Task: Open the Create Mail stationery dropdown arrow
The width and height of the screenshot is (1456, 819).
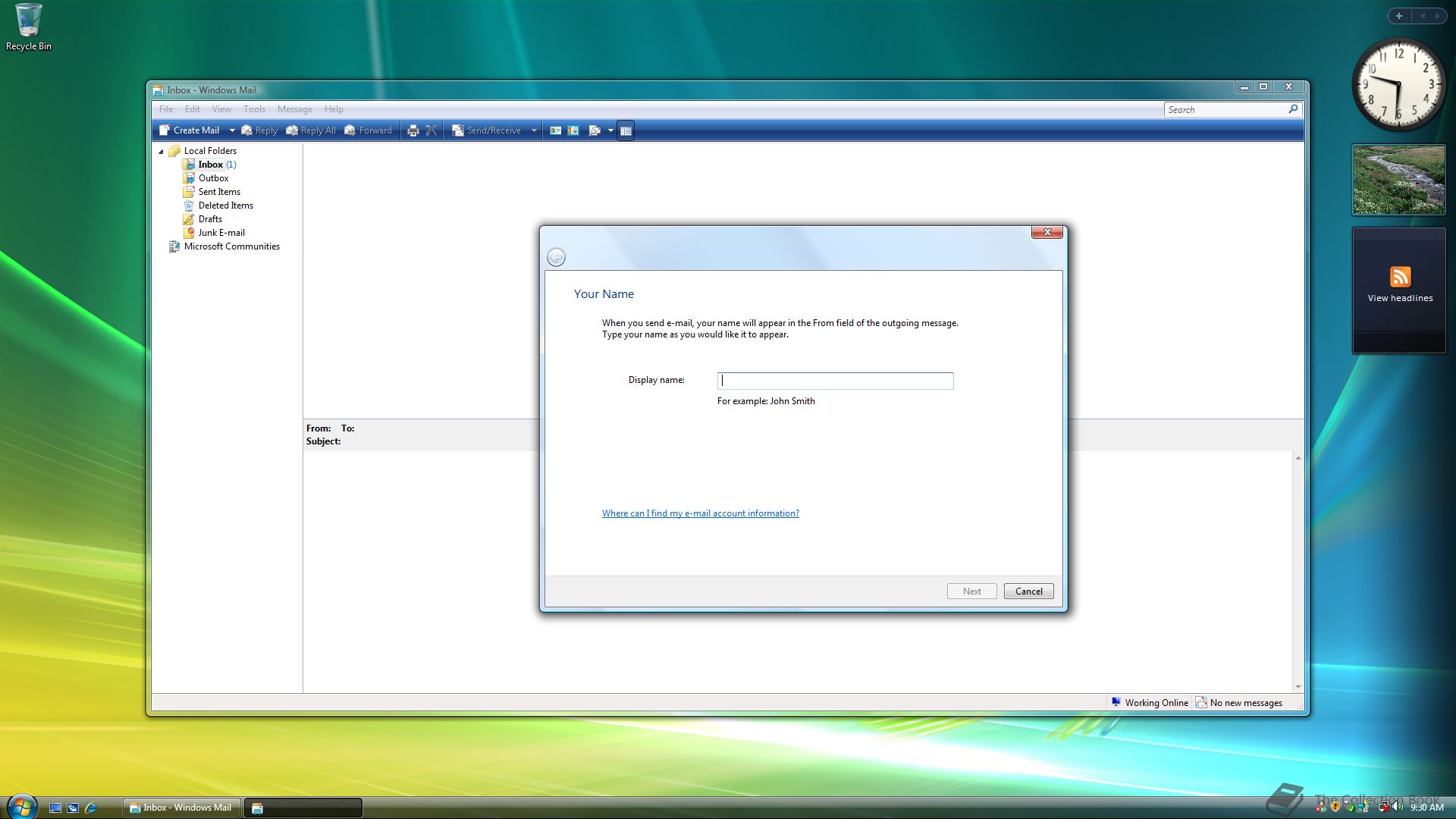Action: point(232,130)
